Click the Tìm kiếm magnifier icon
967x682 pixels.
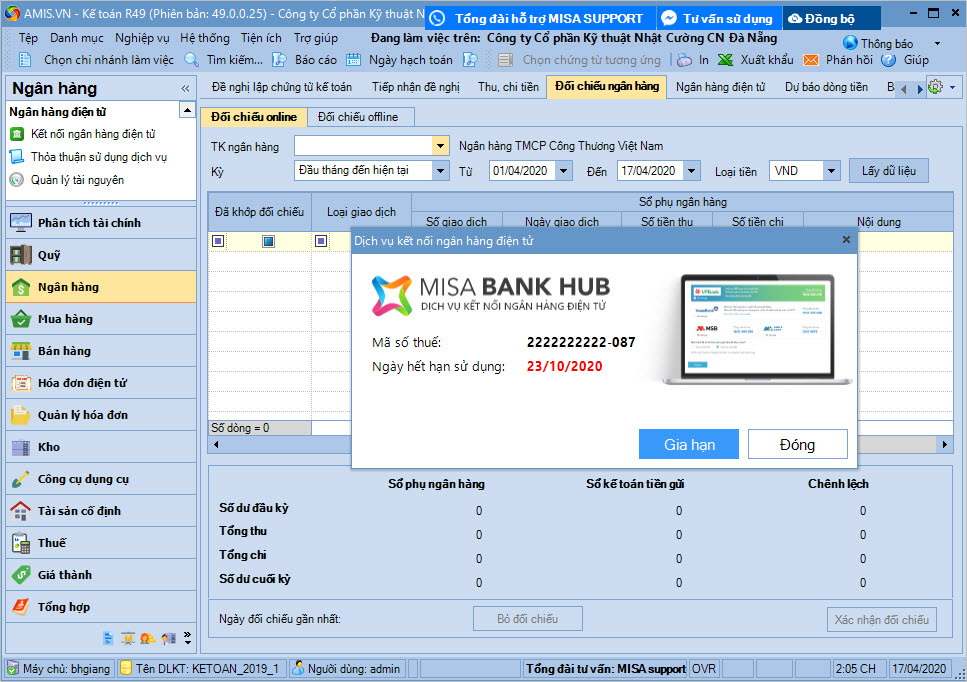(191, 60)
